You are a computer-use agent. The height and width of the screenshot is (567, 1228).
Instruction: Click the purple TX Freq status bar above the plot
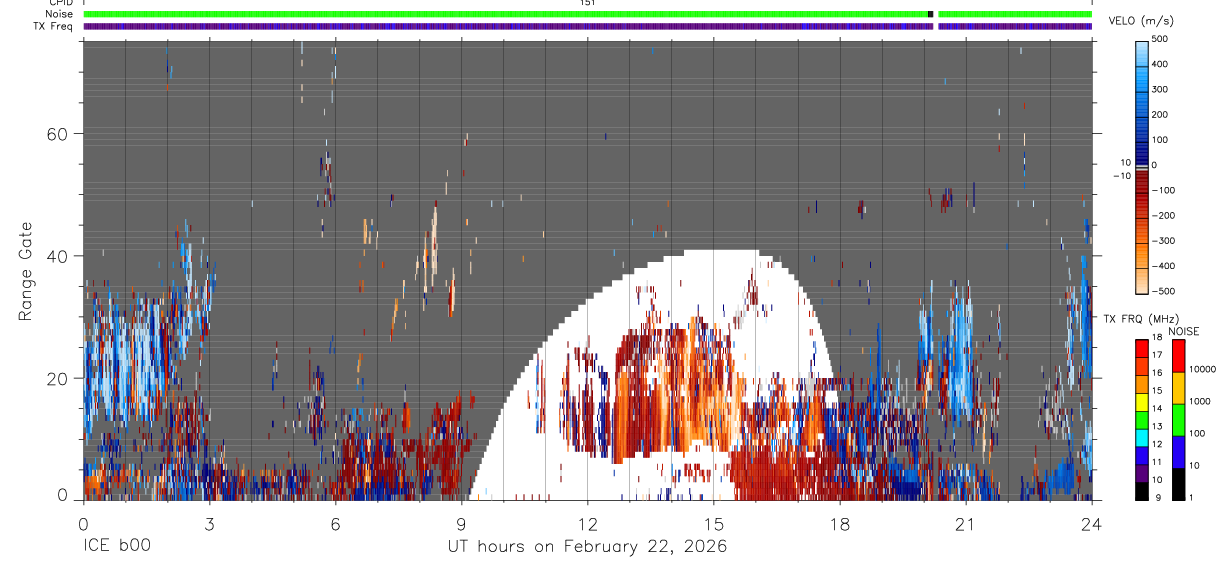pyautogui.click(x=588, y=26)
